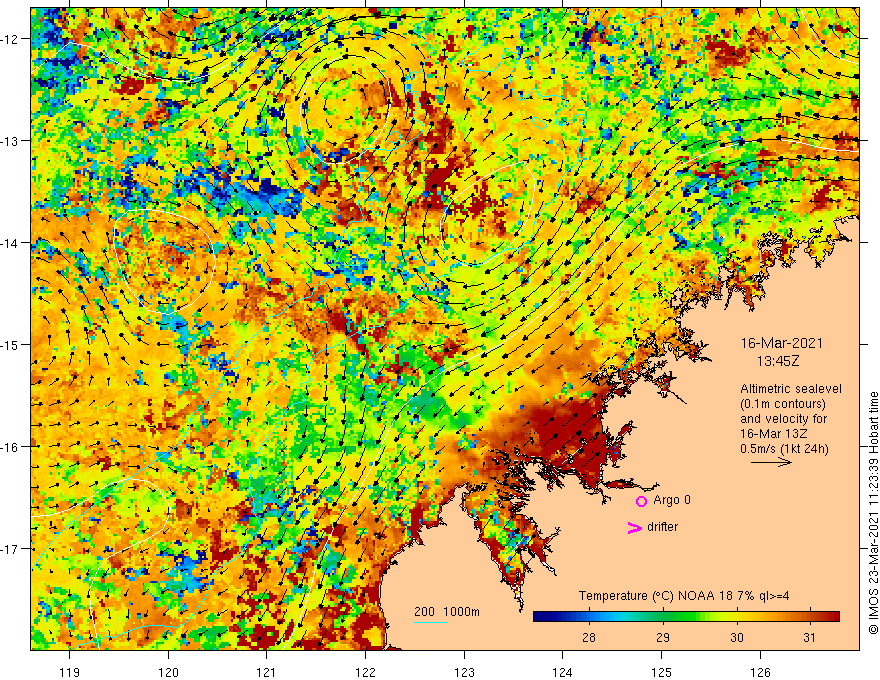Click the temperature color bar legend

pos(686,617)
